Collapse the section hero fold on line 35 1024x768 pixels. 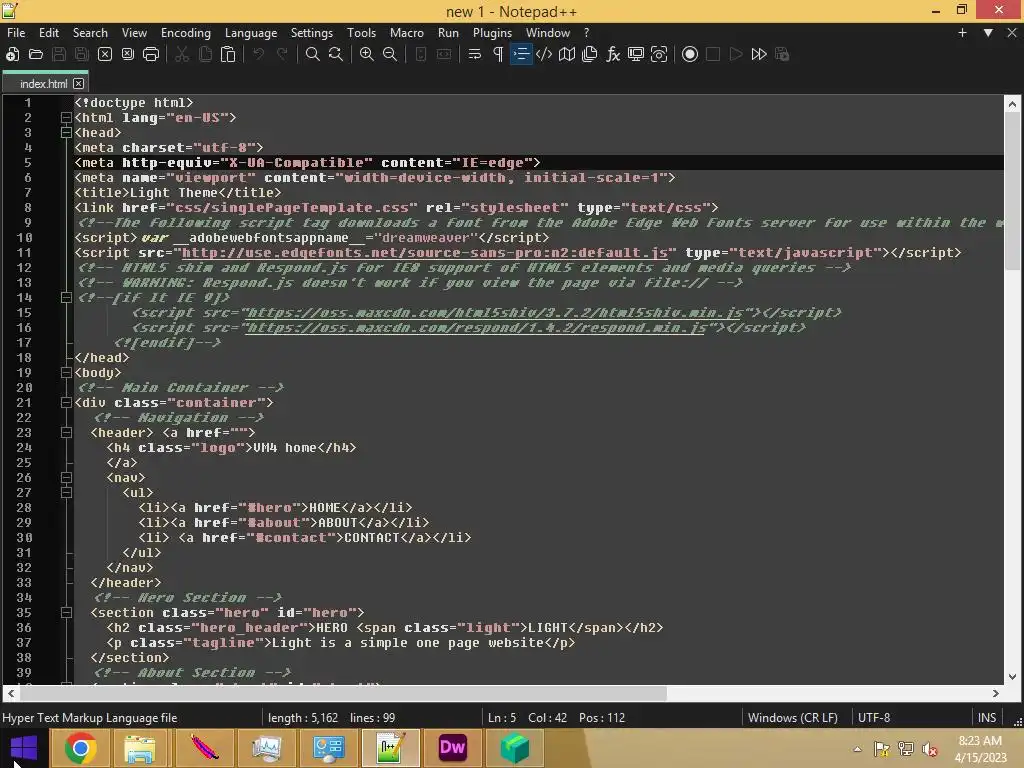point(66,613)
